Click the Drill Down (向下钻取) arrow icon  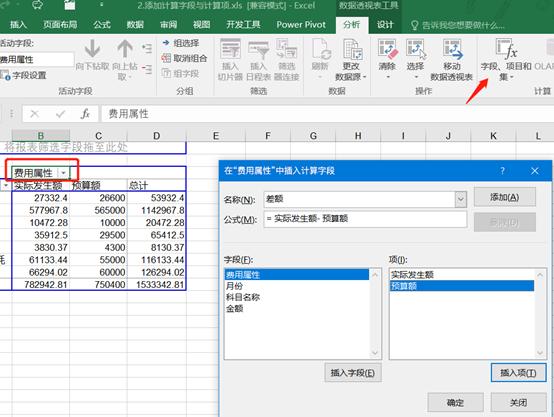click(x=92, y=49)
